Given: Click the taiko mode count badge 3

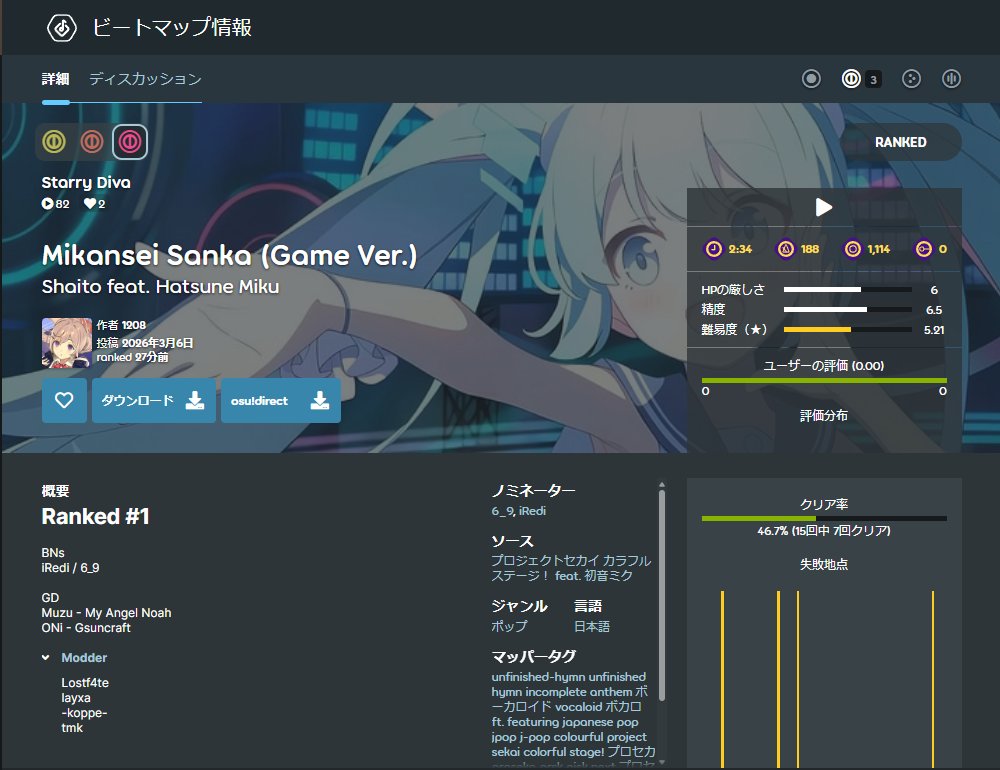Looking at the screenshot, I should pyautogui.click(x=873, y=80).
